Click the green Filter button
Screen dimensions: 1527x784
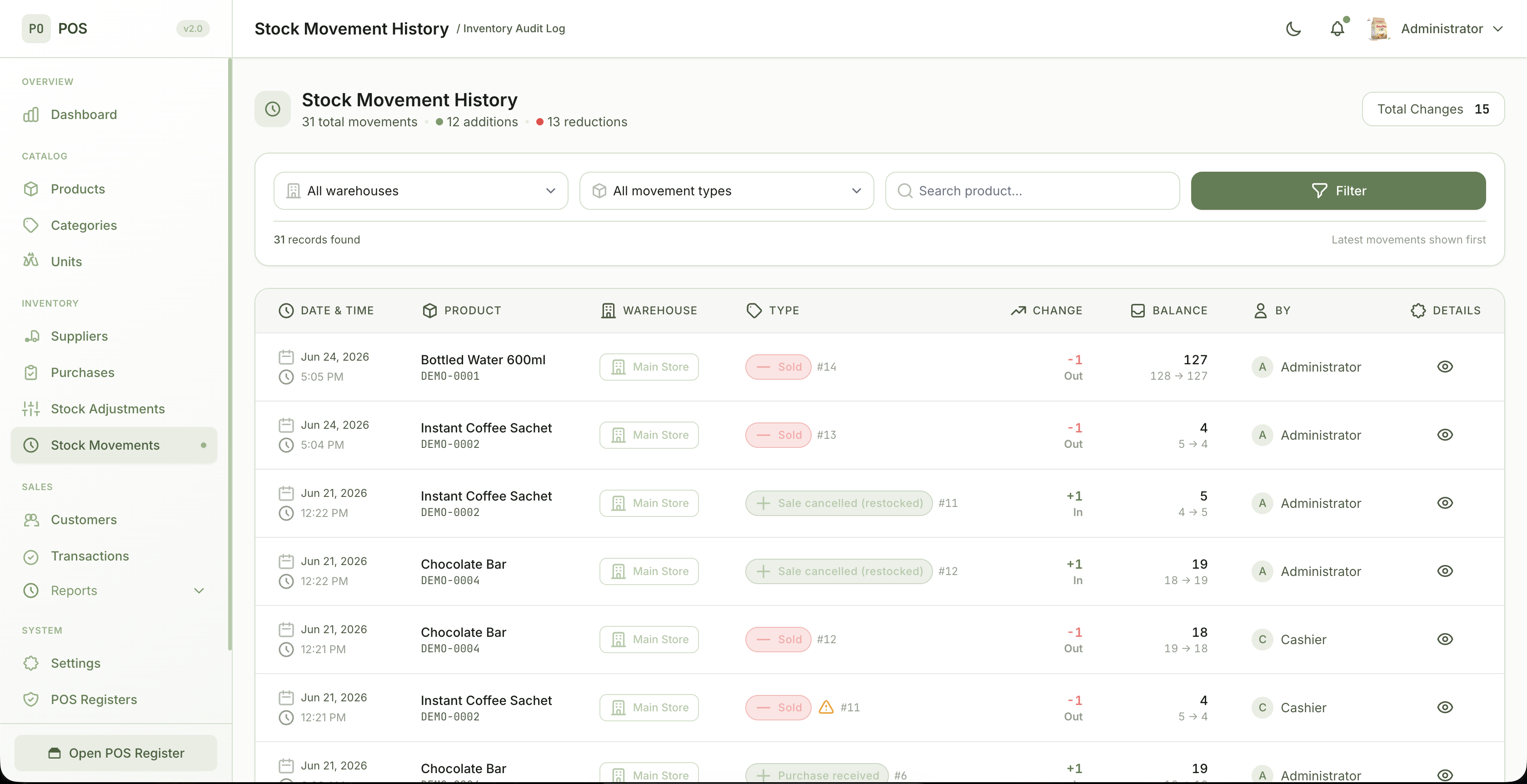[x=1338, y=191]
